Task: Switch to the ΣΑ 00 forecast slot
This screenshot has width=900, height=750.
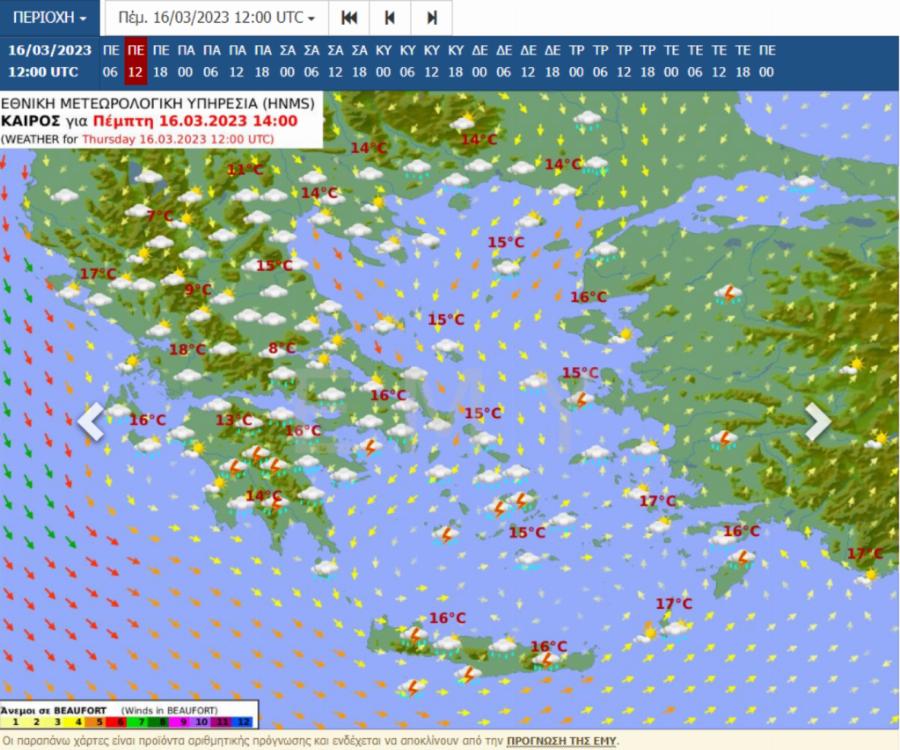Action: coord(288,61)
